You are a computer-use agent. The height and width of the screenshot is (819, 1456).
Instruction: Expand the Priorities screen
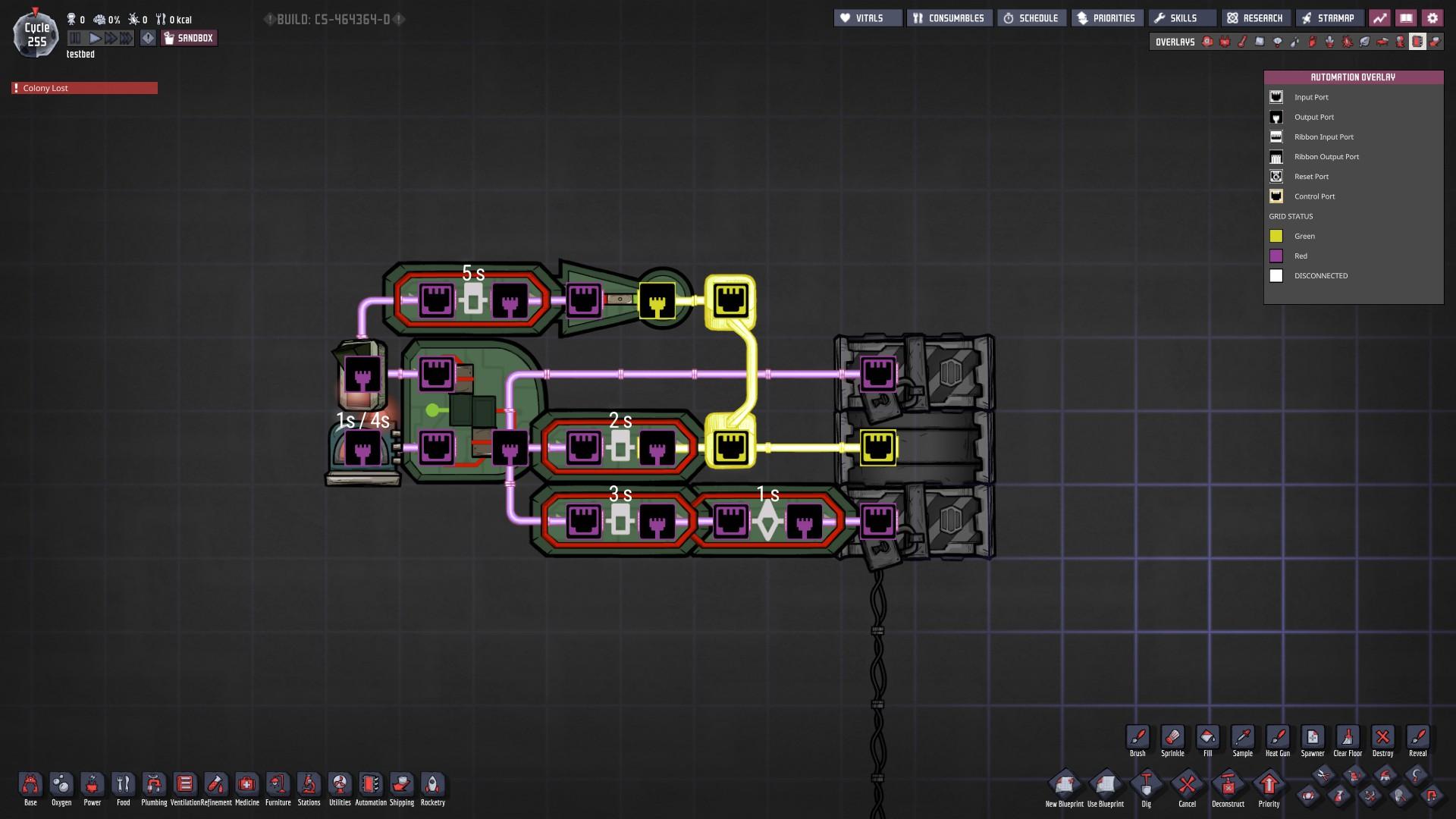click(1106, 18)
